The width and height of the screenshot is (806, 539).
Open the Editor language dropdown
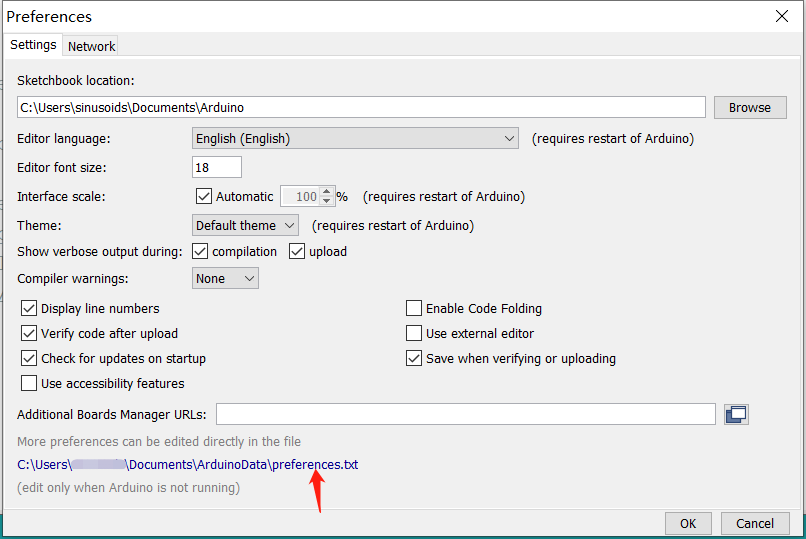tap(355, 138)
